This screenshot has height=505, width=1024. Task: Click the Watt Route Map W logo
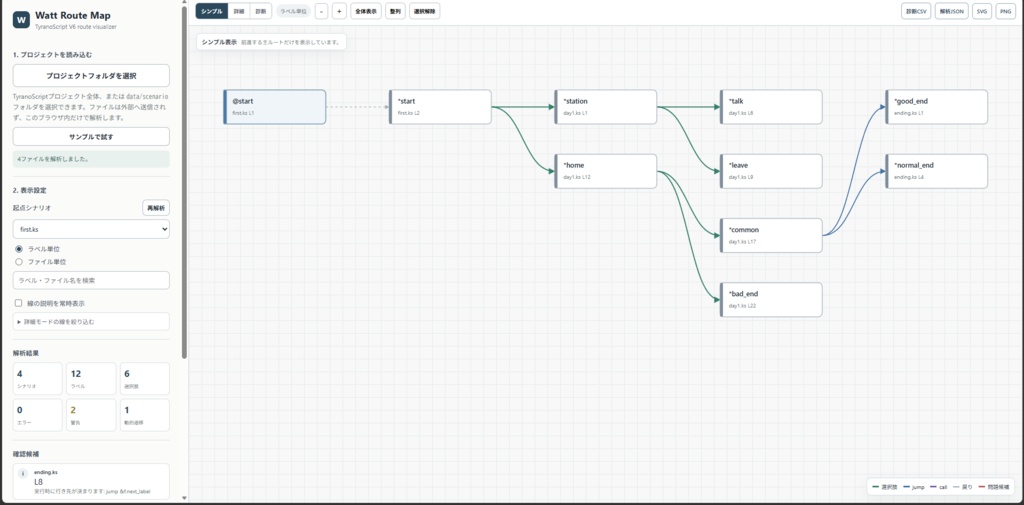[22, 20]
